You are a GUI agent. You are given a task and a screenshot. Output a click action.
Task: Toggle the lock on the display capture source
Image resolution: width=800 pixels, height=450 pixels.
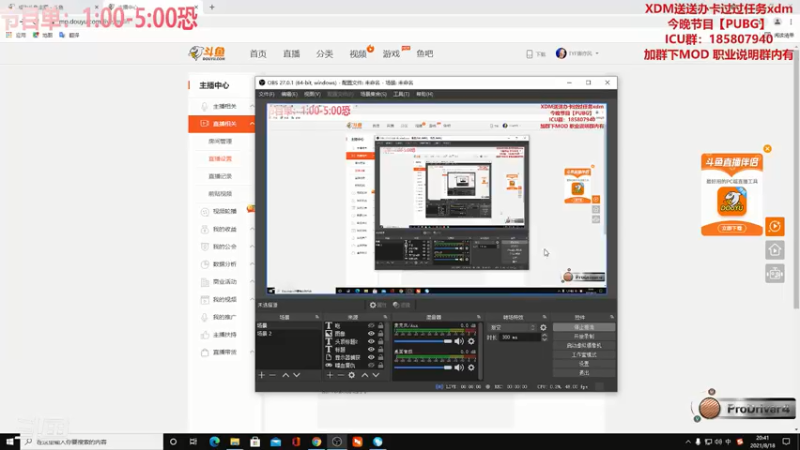tap(381, 358)
